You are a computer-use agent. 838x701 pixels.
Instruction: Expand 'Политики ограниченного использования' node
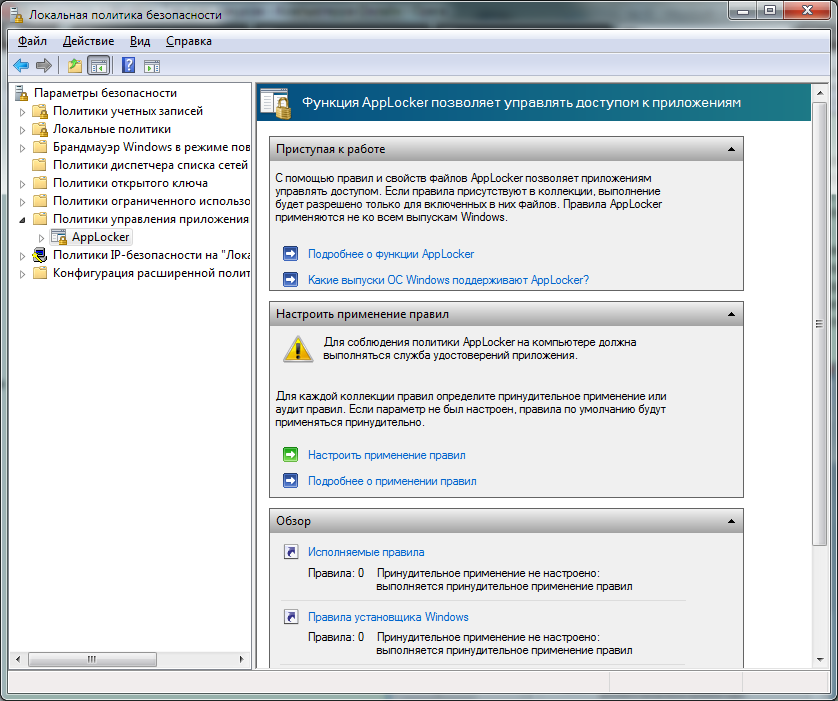tap(22, 202)
